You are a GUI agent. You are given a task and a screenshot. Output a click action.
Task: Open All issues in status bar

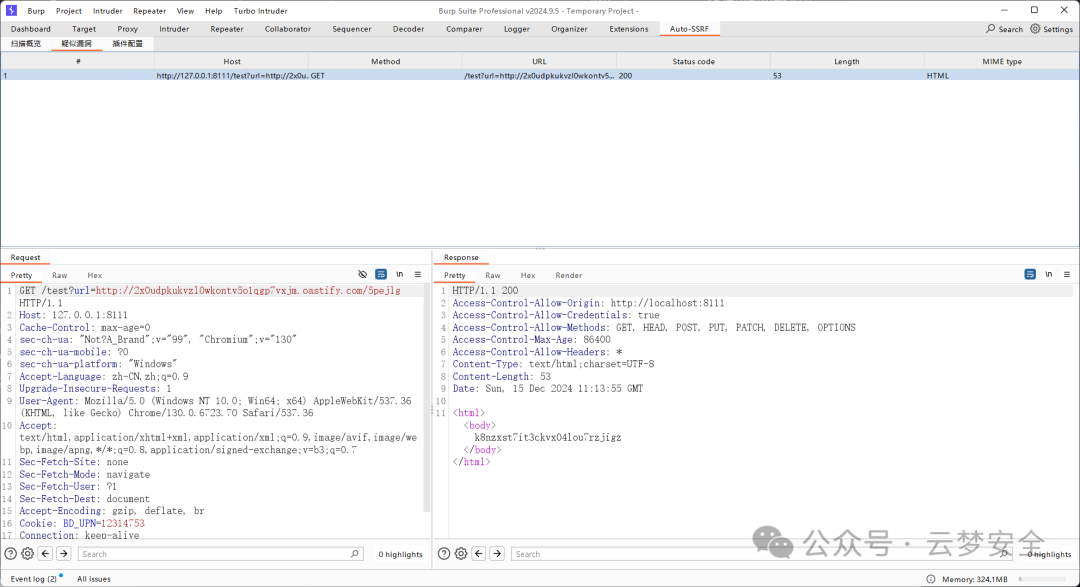click(x=94, y=579)
